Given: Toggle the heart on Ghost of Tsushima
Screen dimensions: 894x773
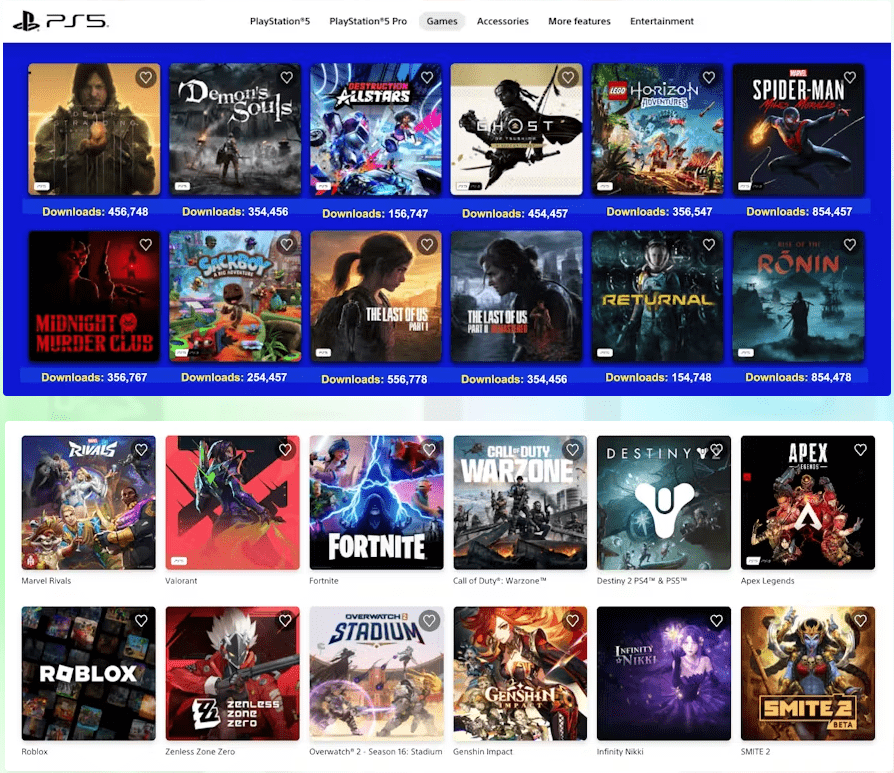Looking at the screenshot, I should click(x=568, y=77).
